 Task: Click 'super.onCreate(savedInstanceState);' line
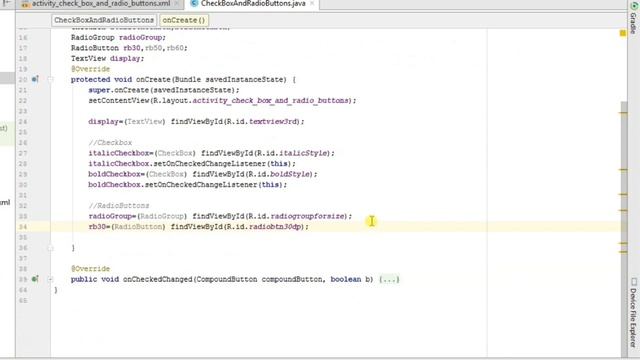[164, 90]
